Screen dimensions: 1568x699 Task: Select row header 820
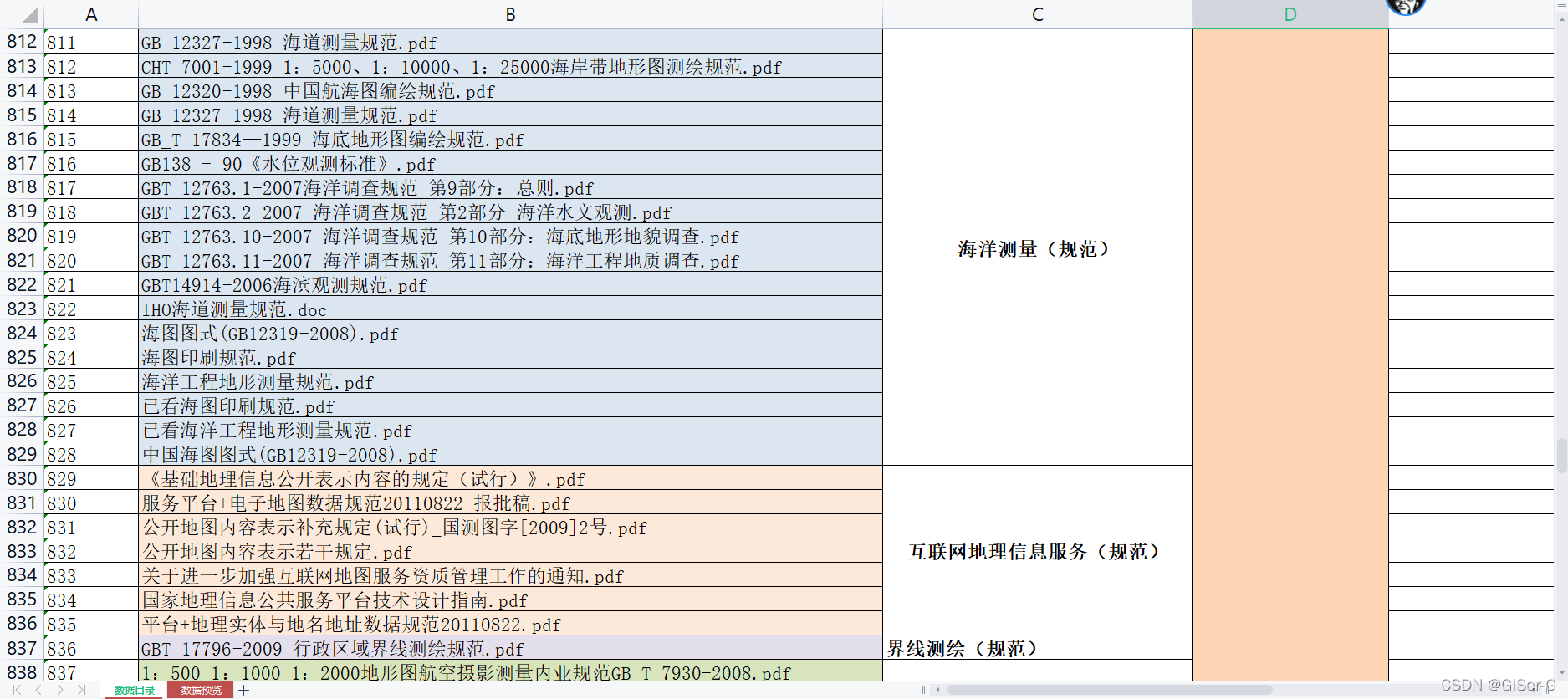(22, 235)
